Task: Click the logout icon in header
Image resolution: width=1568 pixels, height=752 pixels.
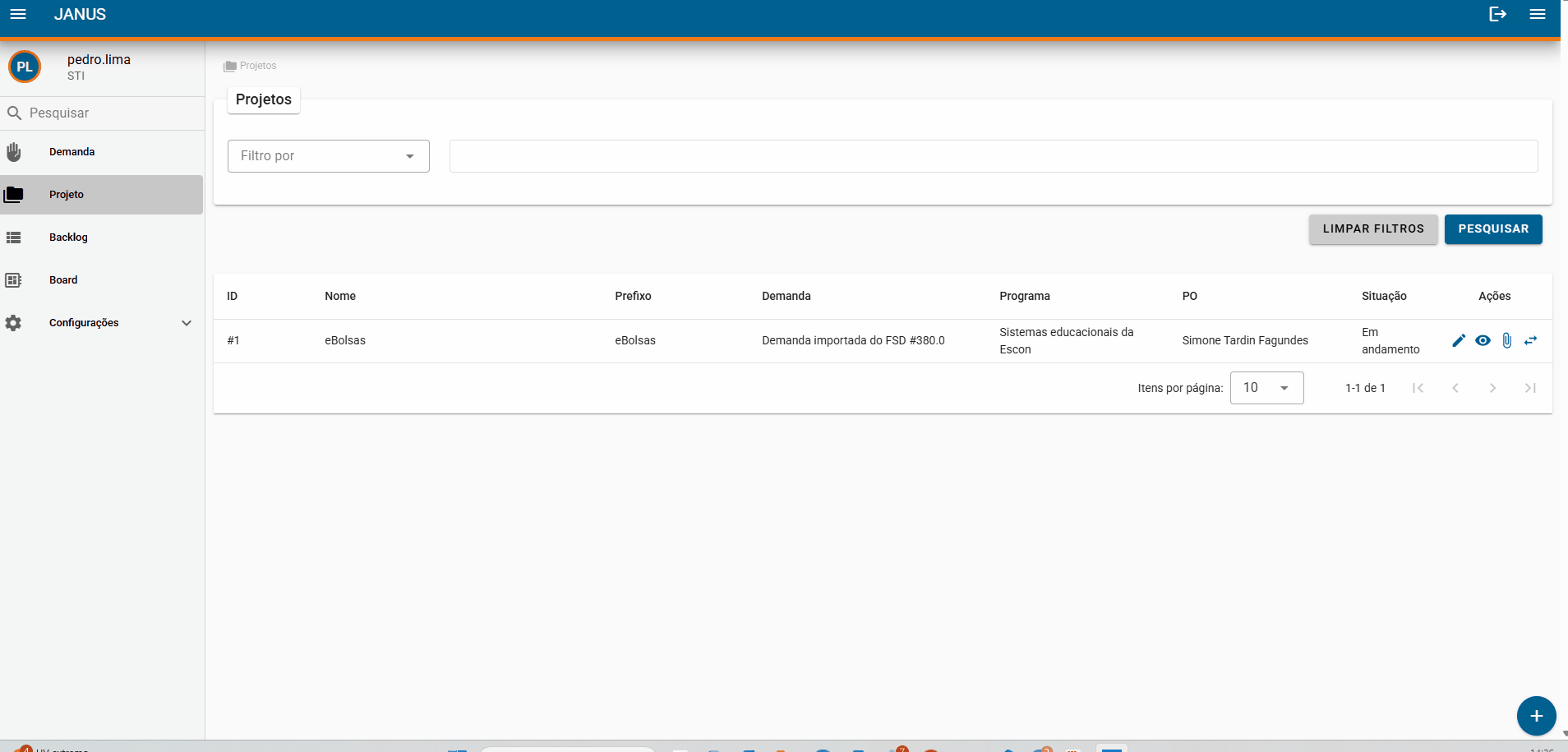Action: (1497, 14)
